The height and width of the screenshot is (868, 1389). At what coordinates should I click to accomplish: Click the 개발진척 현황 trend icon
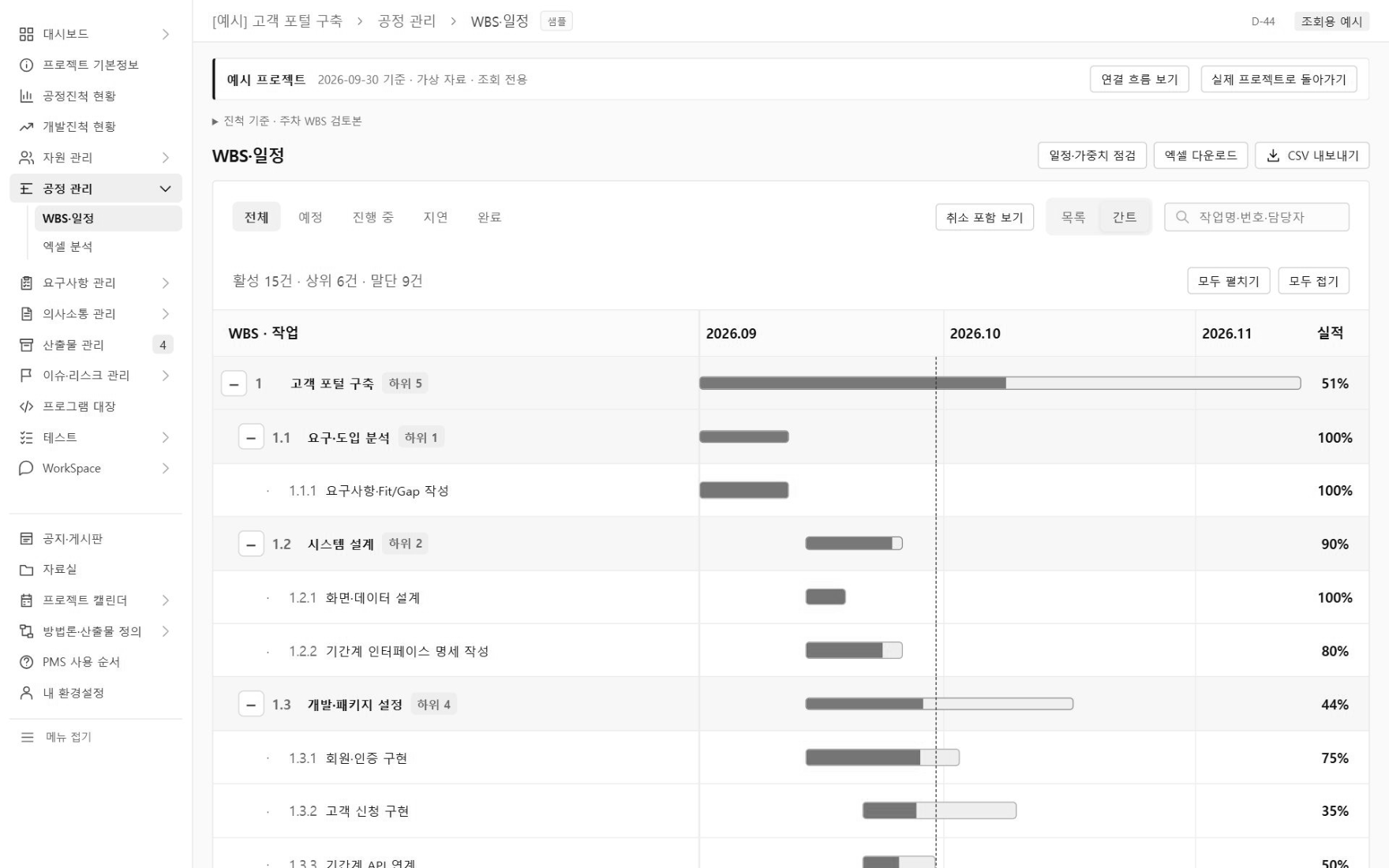[x=27, y=127]
